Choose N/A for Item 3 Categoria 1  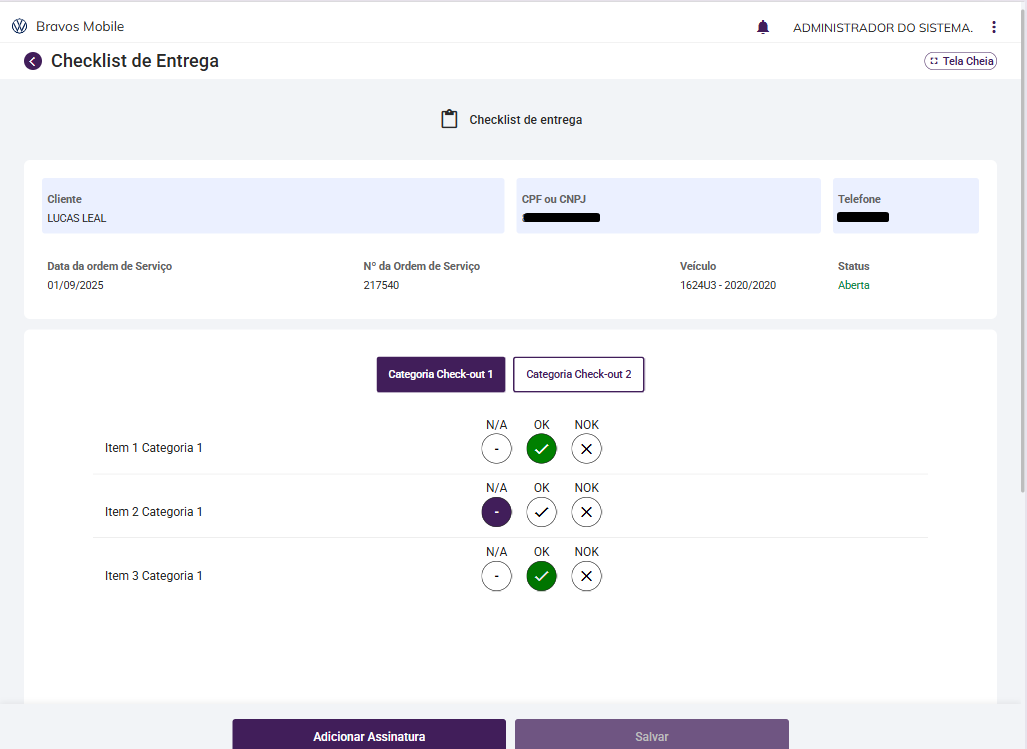pos(496,576)
